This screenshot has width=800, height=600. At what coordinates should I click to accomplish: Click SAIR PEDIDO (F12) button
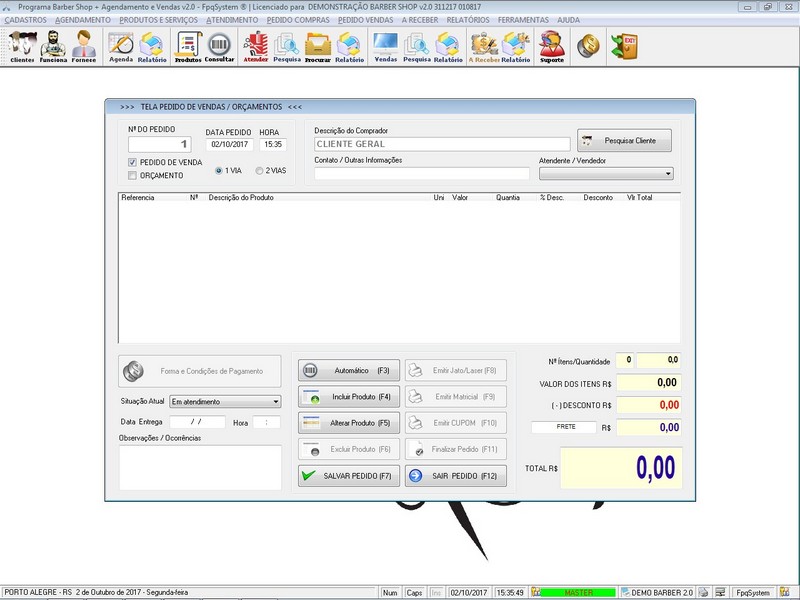coord(456,476)
